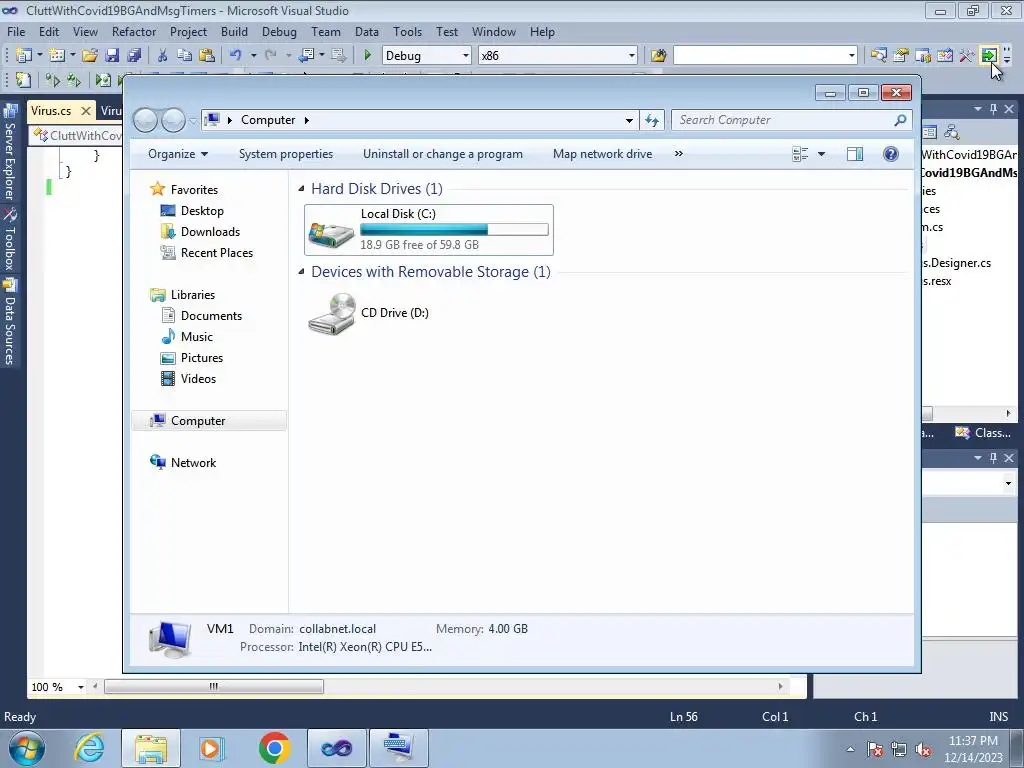The width and height of the screenshot is (1024, 768).
Task: Click the Undo arrow icon
Action: coord(236,56)
